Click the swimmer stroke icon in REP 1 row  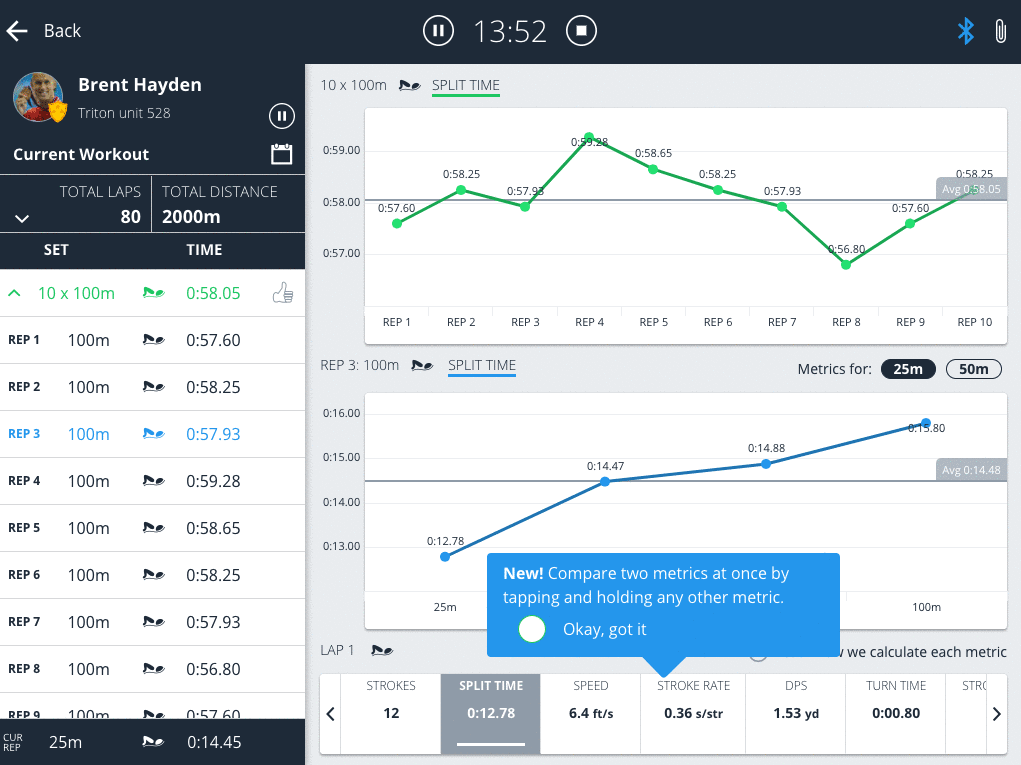coord(154,340)
